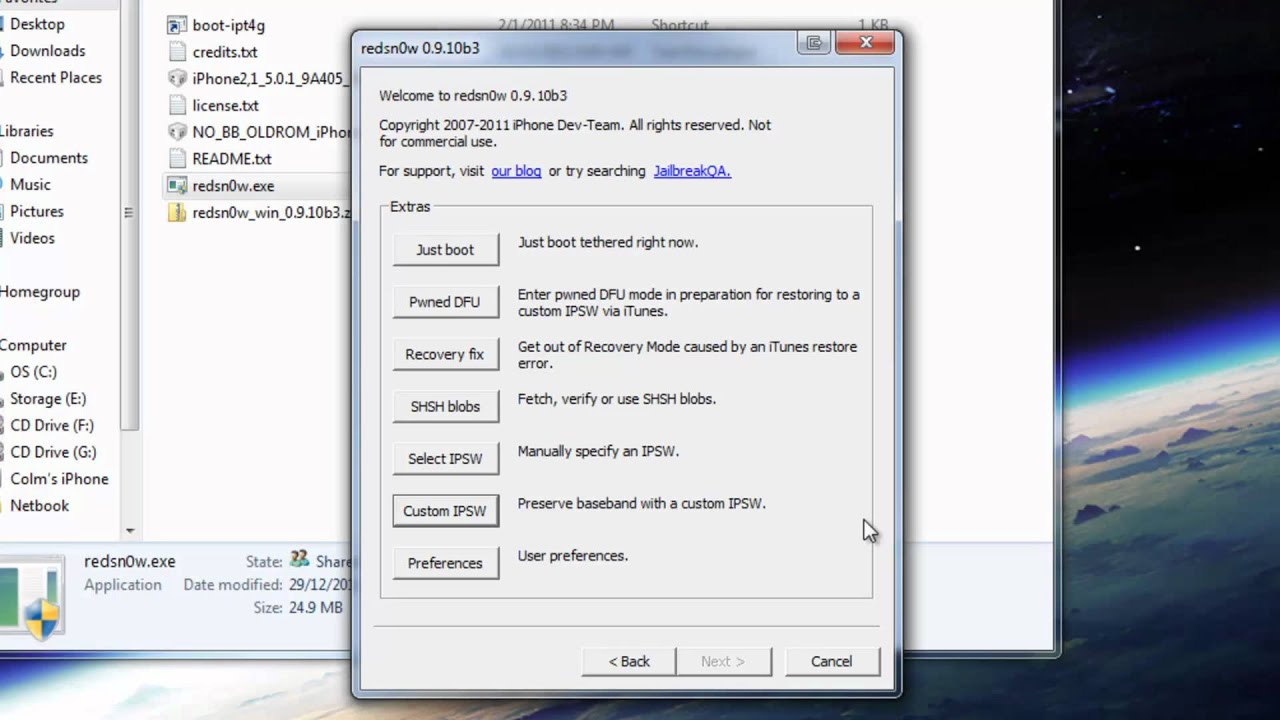Open Desktop in Explorer sidebar

(x=37, y=24)
